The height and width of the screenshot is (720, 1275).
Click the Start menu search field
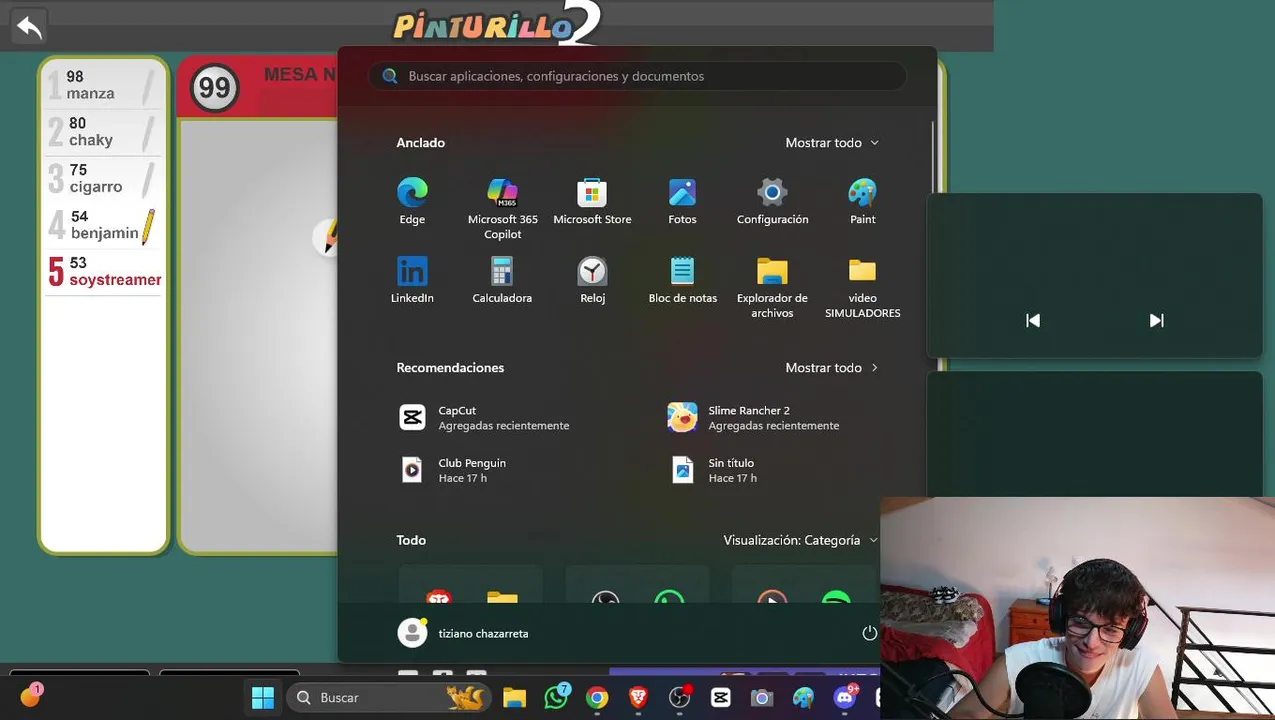click(637, 76)
